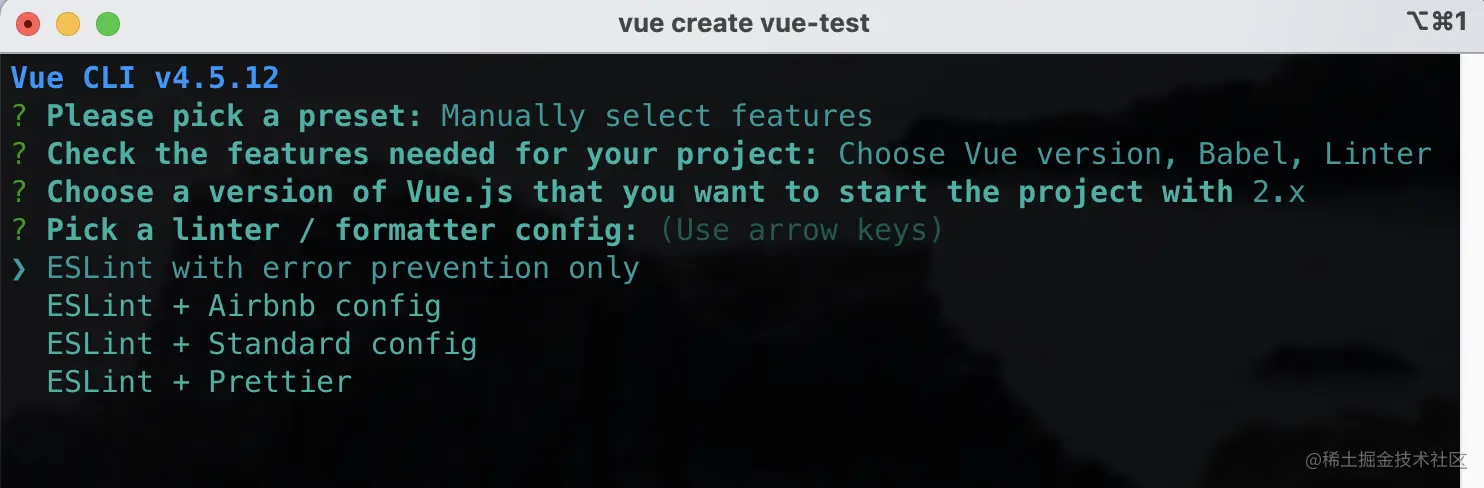Choose the 'ESLint + Airbnb config' option
1484x488 pixels.
coord(243,306)
